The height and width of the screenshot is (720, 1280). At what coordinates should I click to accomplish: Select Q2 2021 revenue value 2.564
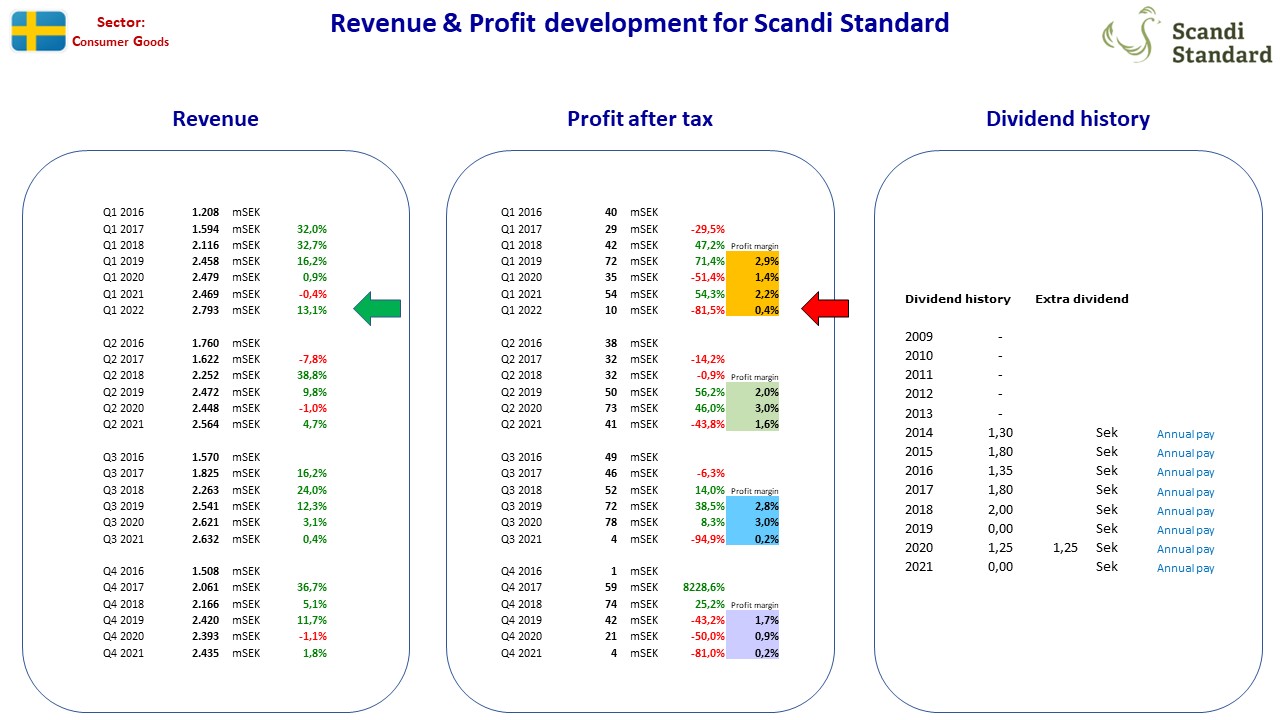click(205, 424)
